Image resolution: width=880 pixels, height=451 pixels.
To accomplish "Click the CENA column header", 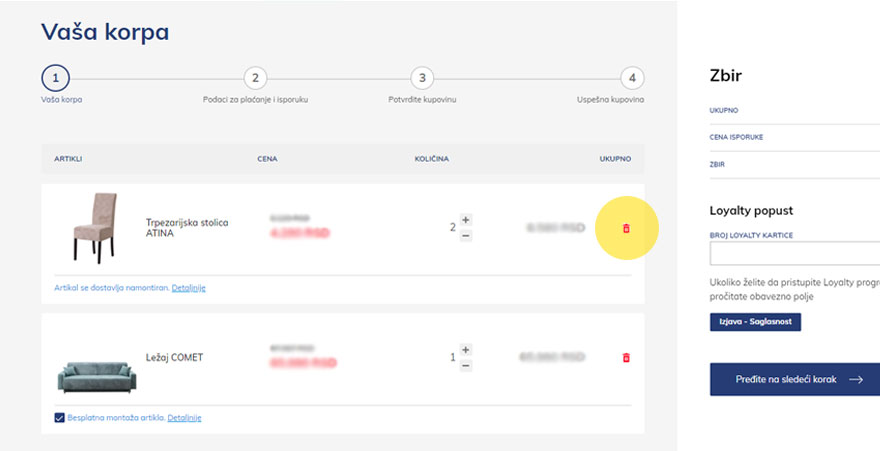I will click(267, 159).
